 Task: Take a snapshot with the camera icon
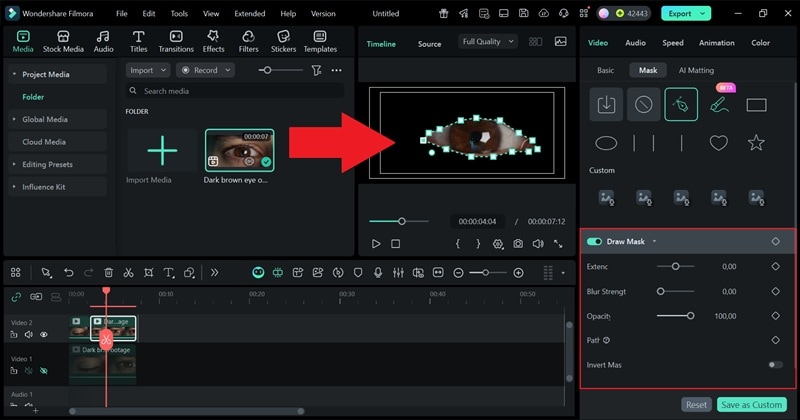[518, 244]
